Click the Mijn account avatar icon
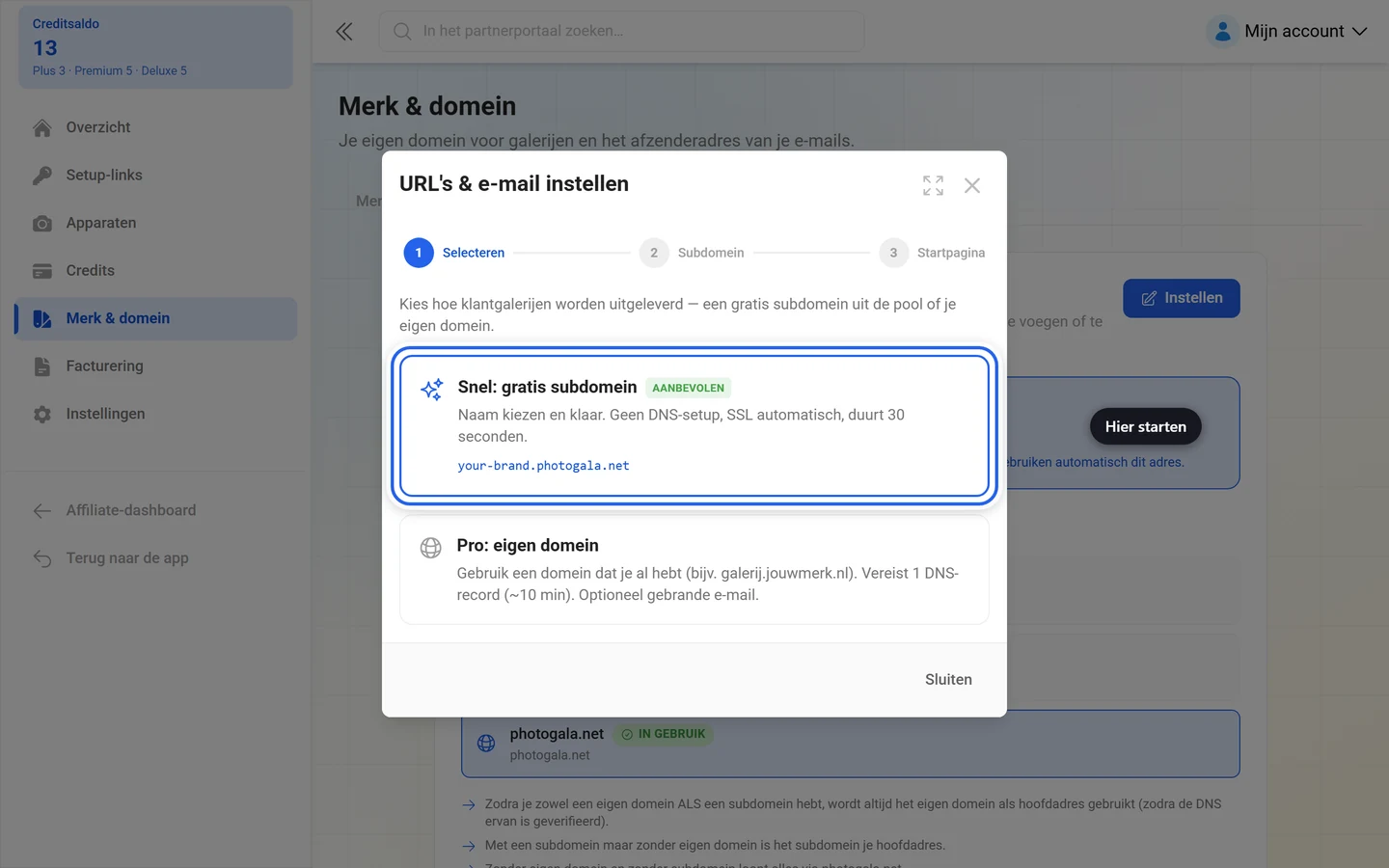 (1222, 32)
